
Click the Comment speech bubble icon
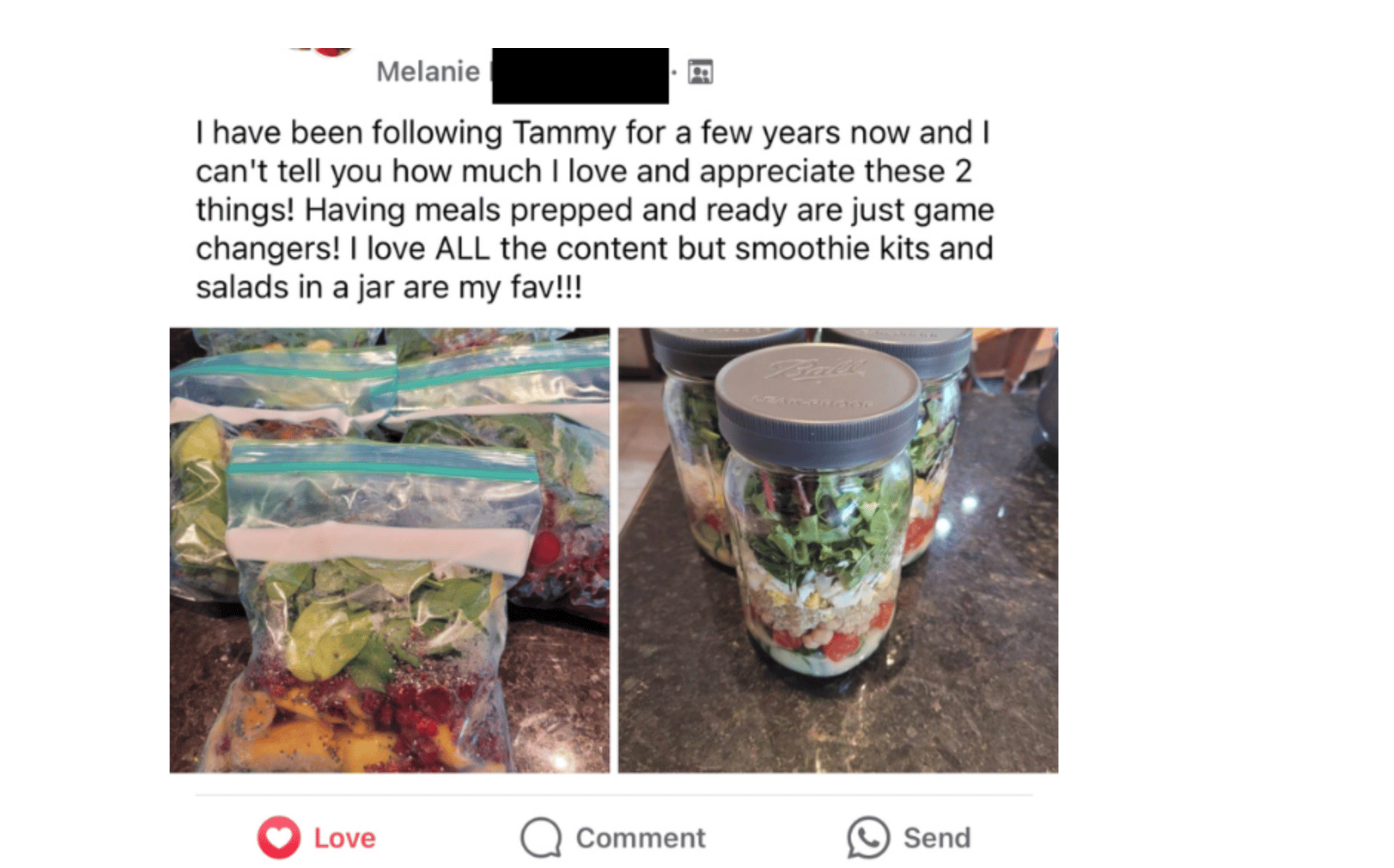pos(541,838)
